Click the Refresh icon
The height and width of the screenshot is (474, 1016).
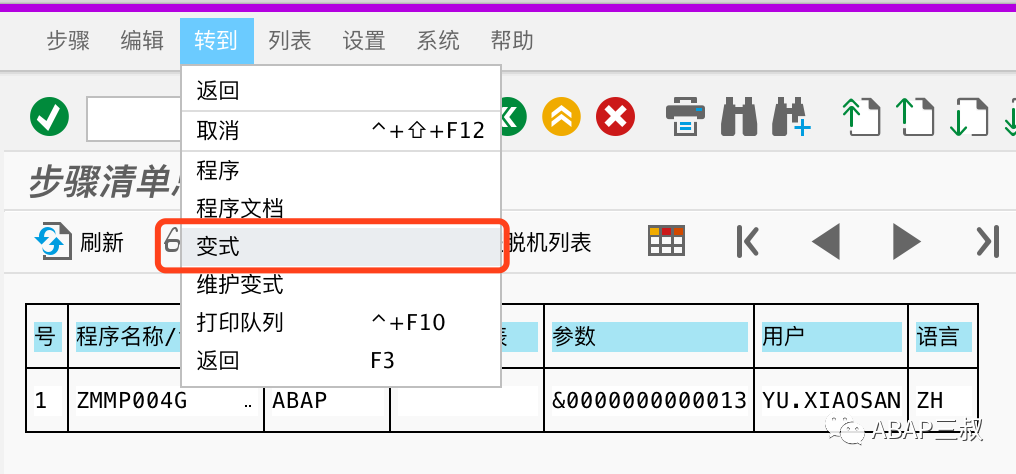[x=52, y=242]
